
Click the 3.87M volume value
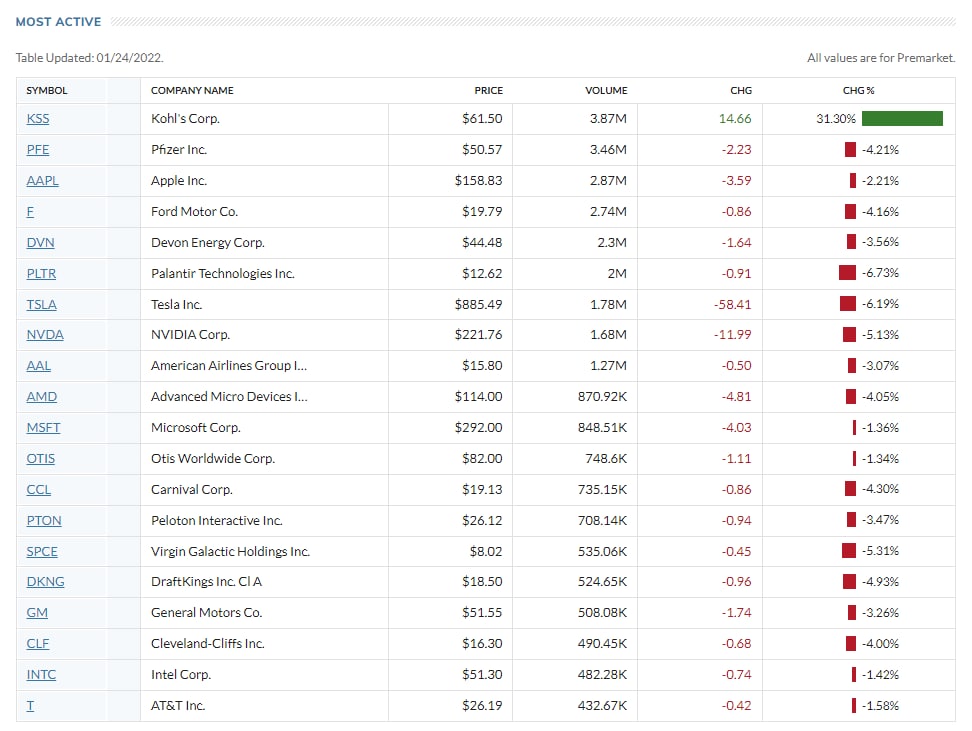click(x=608, y=118)
